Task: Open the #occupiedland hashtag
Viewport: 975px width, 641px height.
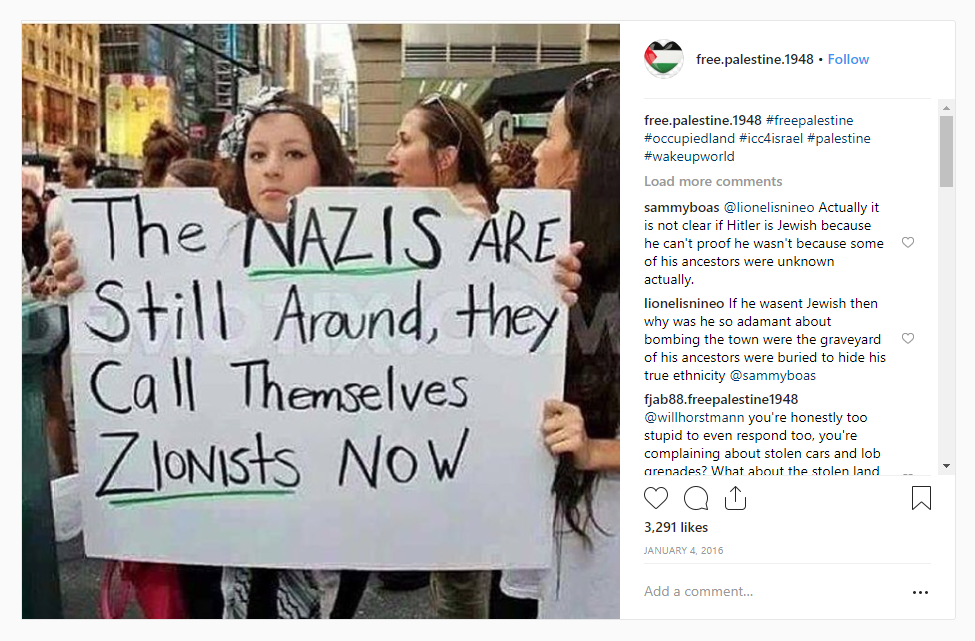Action: pos(689,138)
